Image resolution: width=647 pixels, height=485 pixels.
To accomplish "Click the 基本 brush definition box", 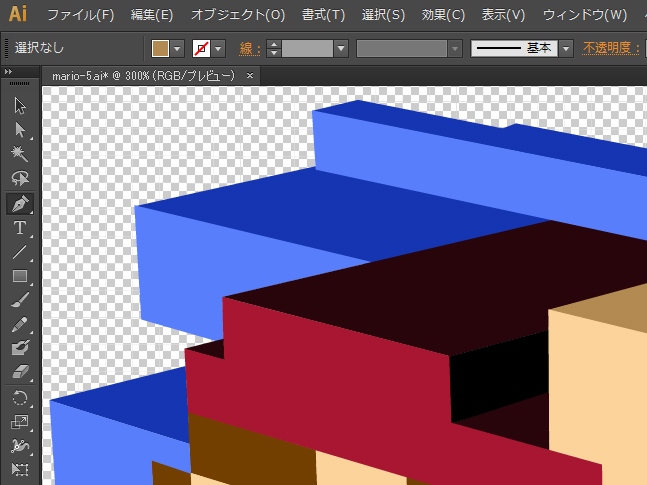I will pyautogui.click(x=514, y=48).
